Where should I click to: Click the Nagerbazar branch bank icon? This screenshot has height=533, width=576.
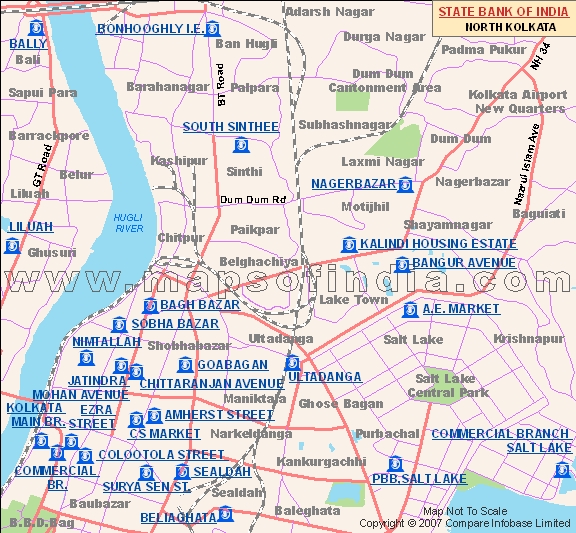(405, 184)
